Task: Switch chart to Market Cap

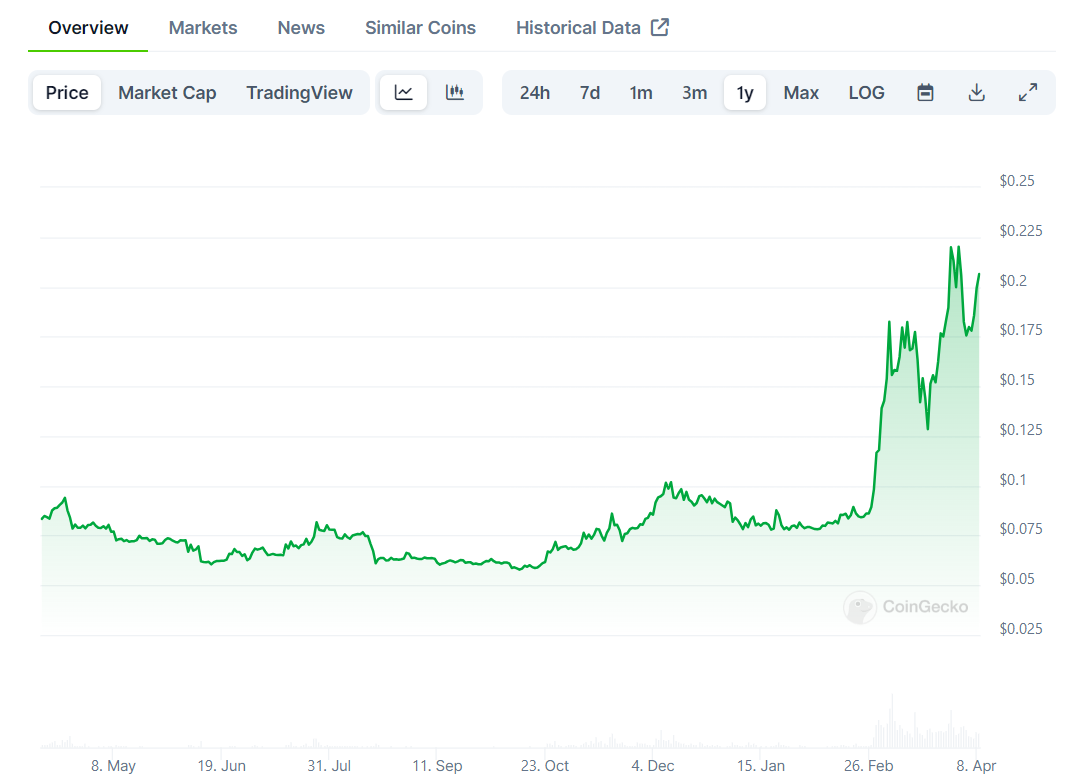Action: (167, 93)
